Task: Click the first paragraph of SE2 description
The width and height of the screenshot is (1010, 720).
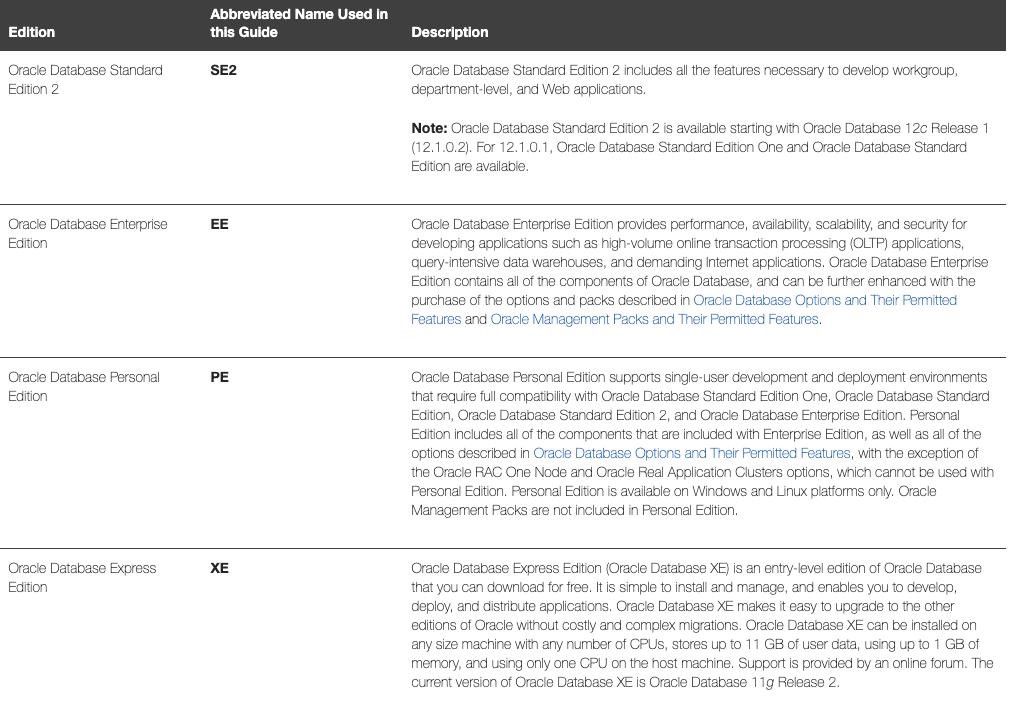Action: pyautogui.click(x=684, y=80)
